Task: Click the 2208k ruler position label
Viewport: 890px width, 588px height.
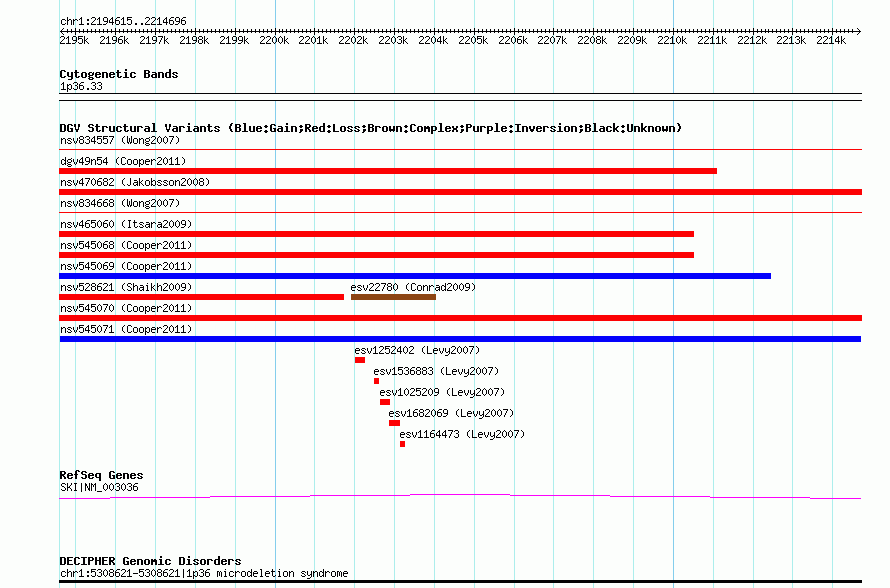Action: coord(593,40)
